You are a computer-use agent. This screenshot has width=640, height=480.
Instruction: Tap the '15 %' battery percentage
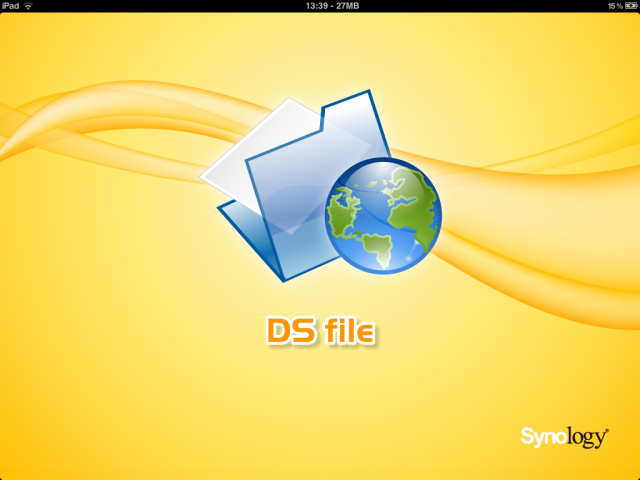coord(615,6)
